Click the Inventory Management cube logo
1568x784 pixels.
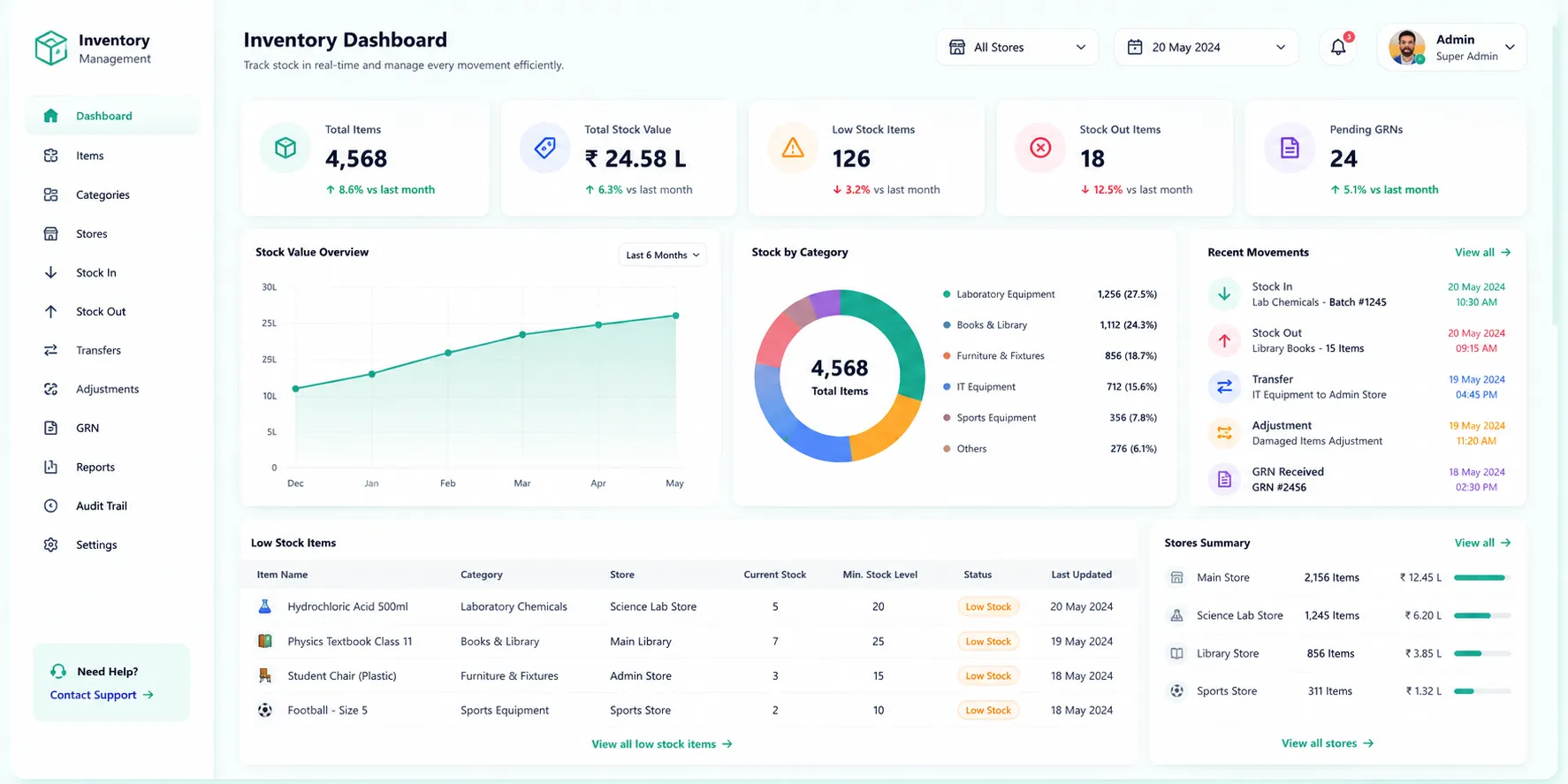(x=50, y=49)
